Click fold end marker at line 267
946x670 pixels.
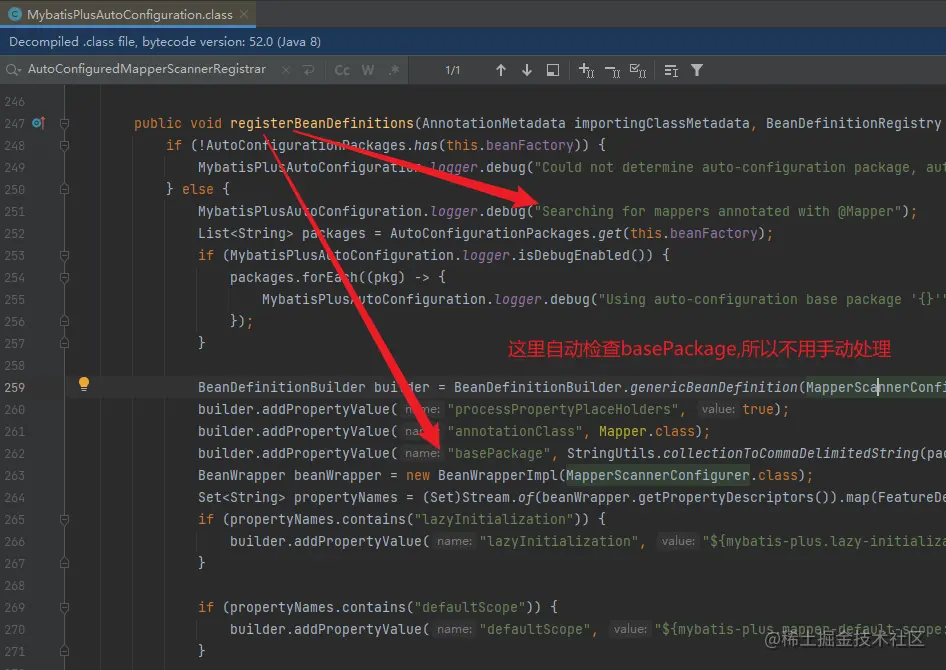pyautogui.click(x=65, y=563)
